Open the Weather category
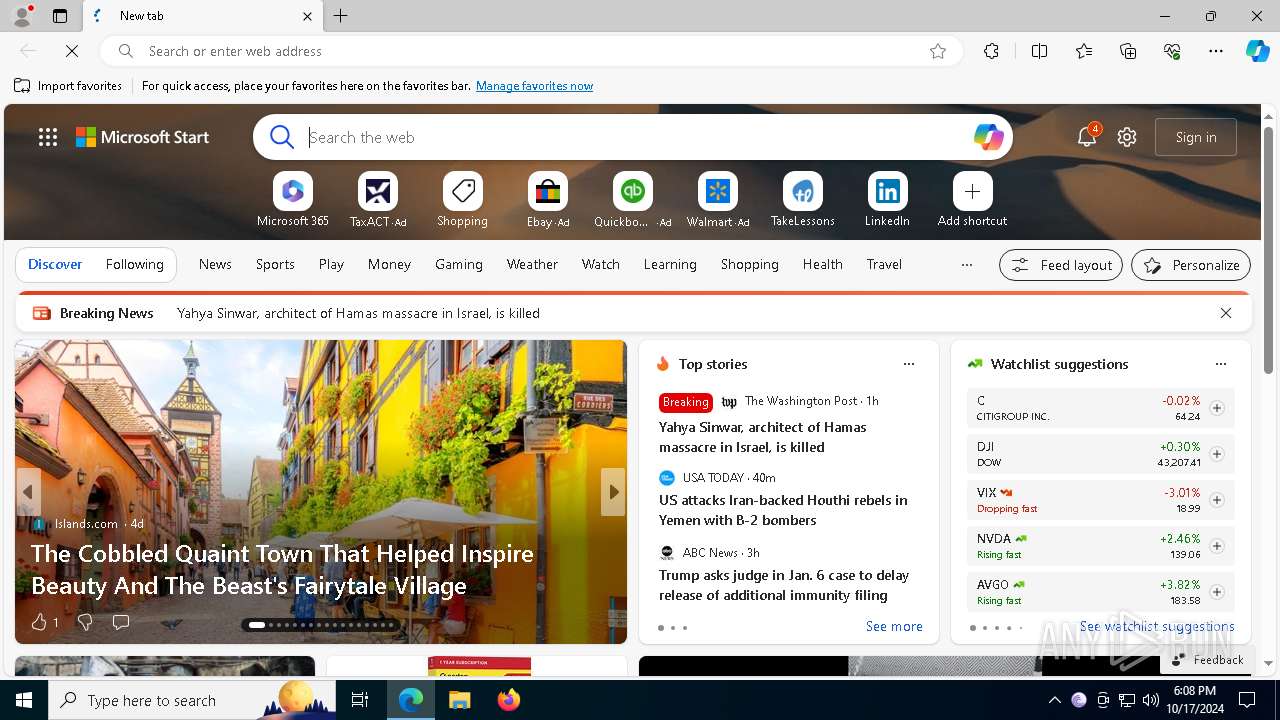The height and width of the screenshot is (720, 1280). click(x=532, y=265)
